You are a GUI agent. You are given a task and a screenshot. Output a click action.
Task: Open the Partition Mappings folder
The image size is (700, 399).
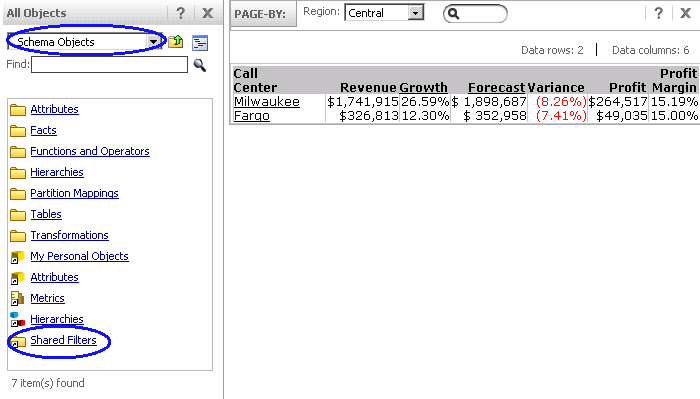(74, 193)
